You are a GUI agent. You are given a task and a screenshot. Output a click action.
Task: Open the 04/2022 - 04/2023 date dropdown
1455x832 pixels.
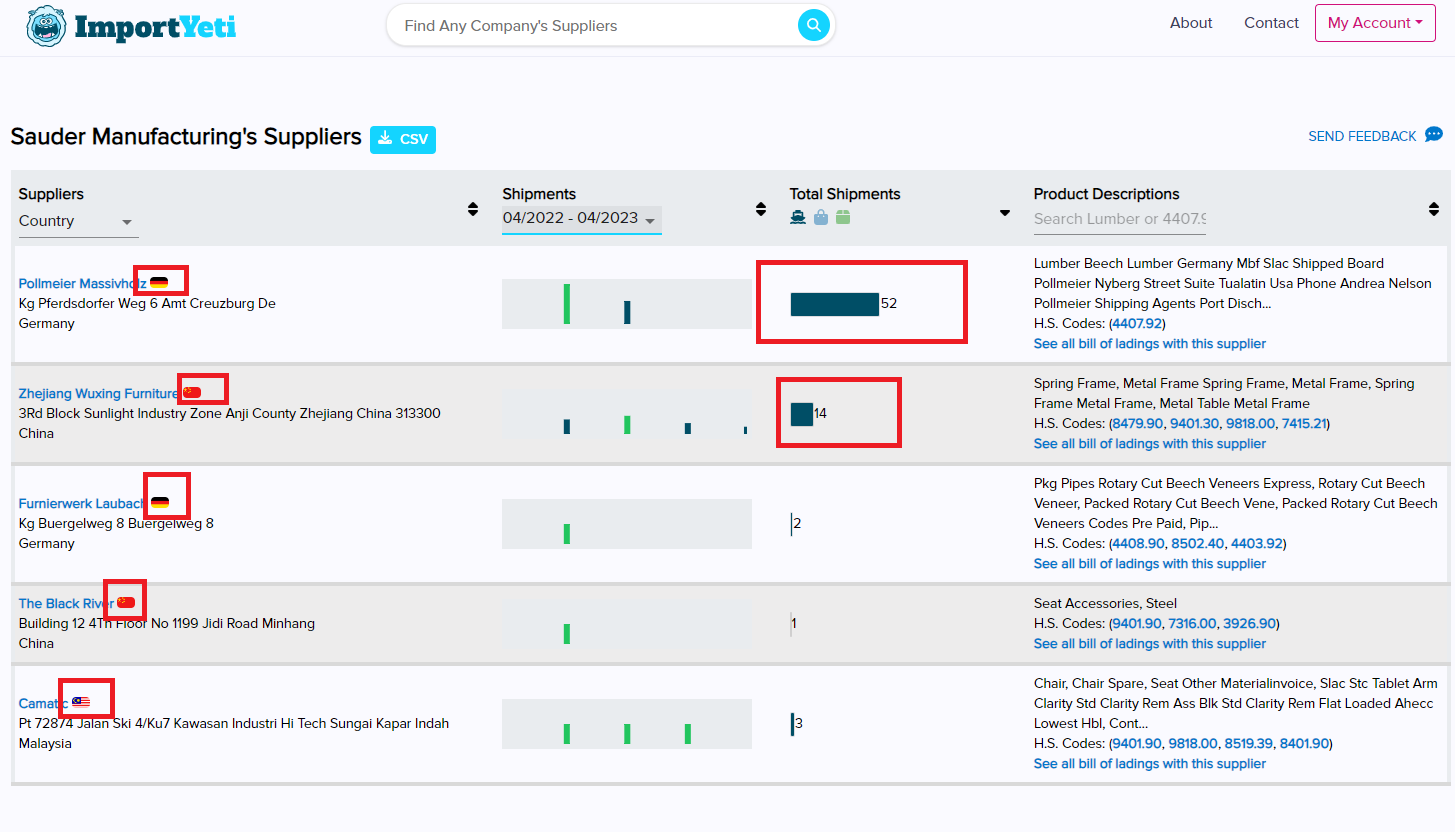pyautogui.click(x=581, y=219)
